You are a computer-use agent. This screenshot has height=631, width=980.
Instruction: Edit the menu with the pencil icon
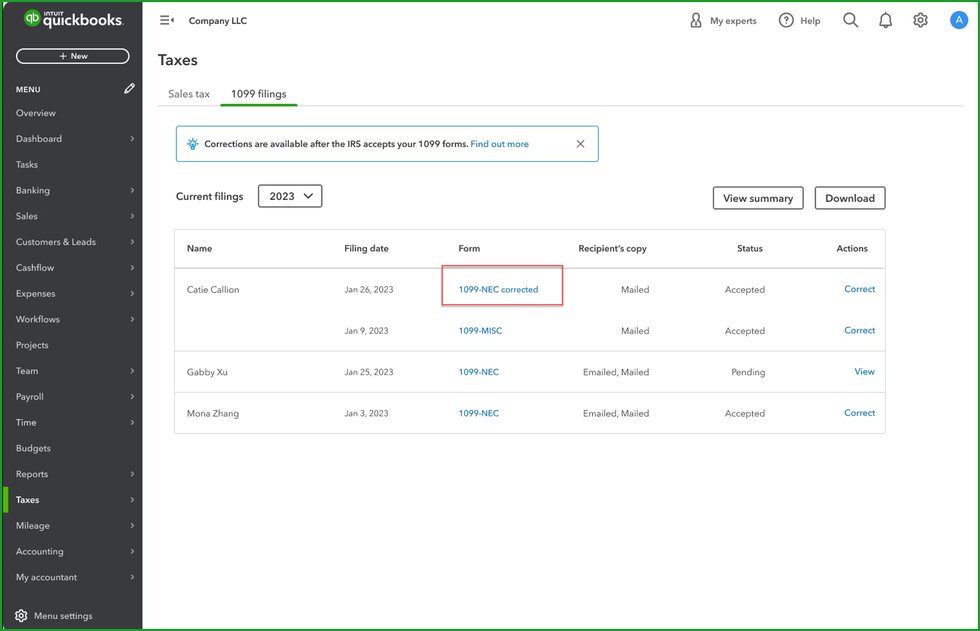[x=129, y=89]
